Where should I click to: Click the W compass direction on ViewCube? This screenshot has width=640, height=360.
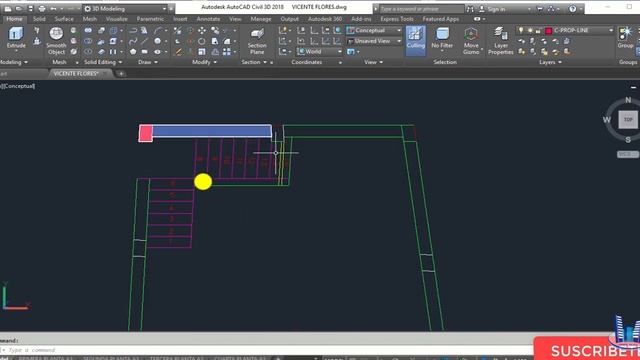pos(607,120)
